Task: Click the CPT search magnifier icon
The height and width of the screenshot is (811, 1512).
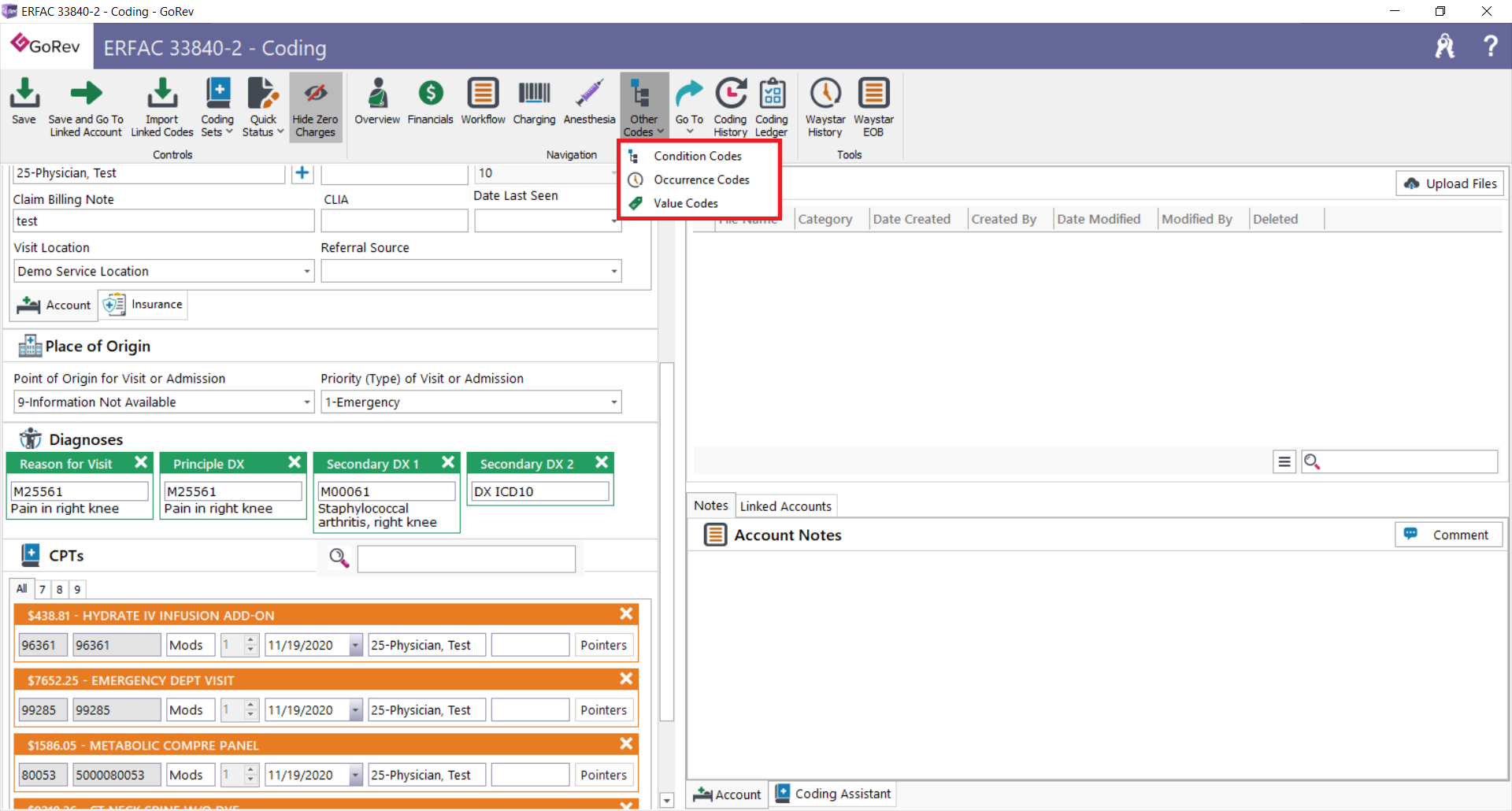Action: (x=339, y=558)
